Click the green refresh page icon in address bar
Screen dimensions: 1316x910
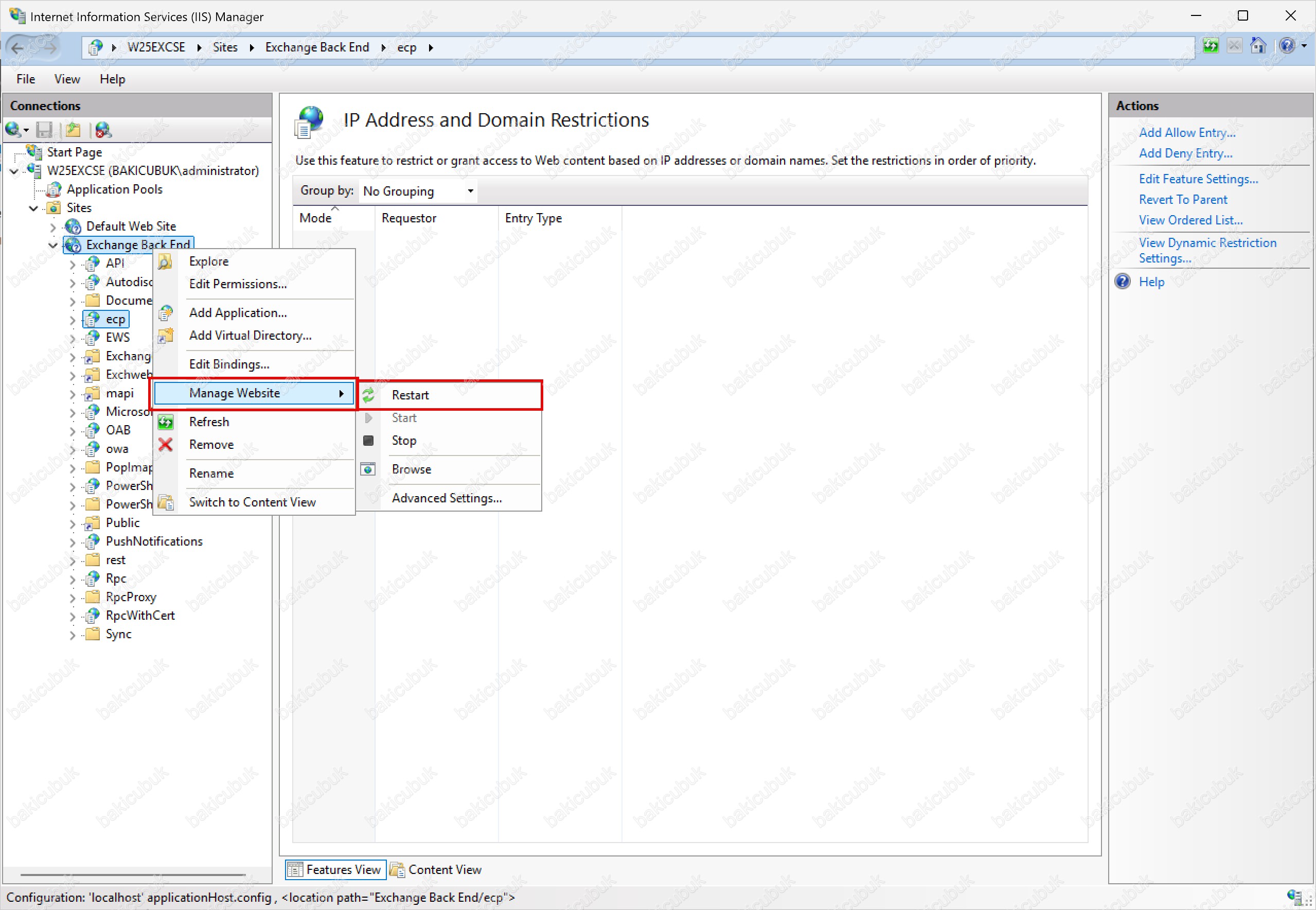pyautogui.click(x=1211, y=46)
